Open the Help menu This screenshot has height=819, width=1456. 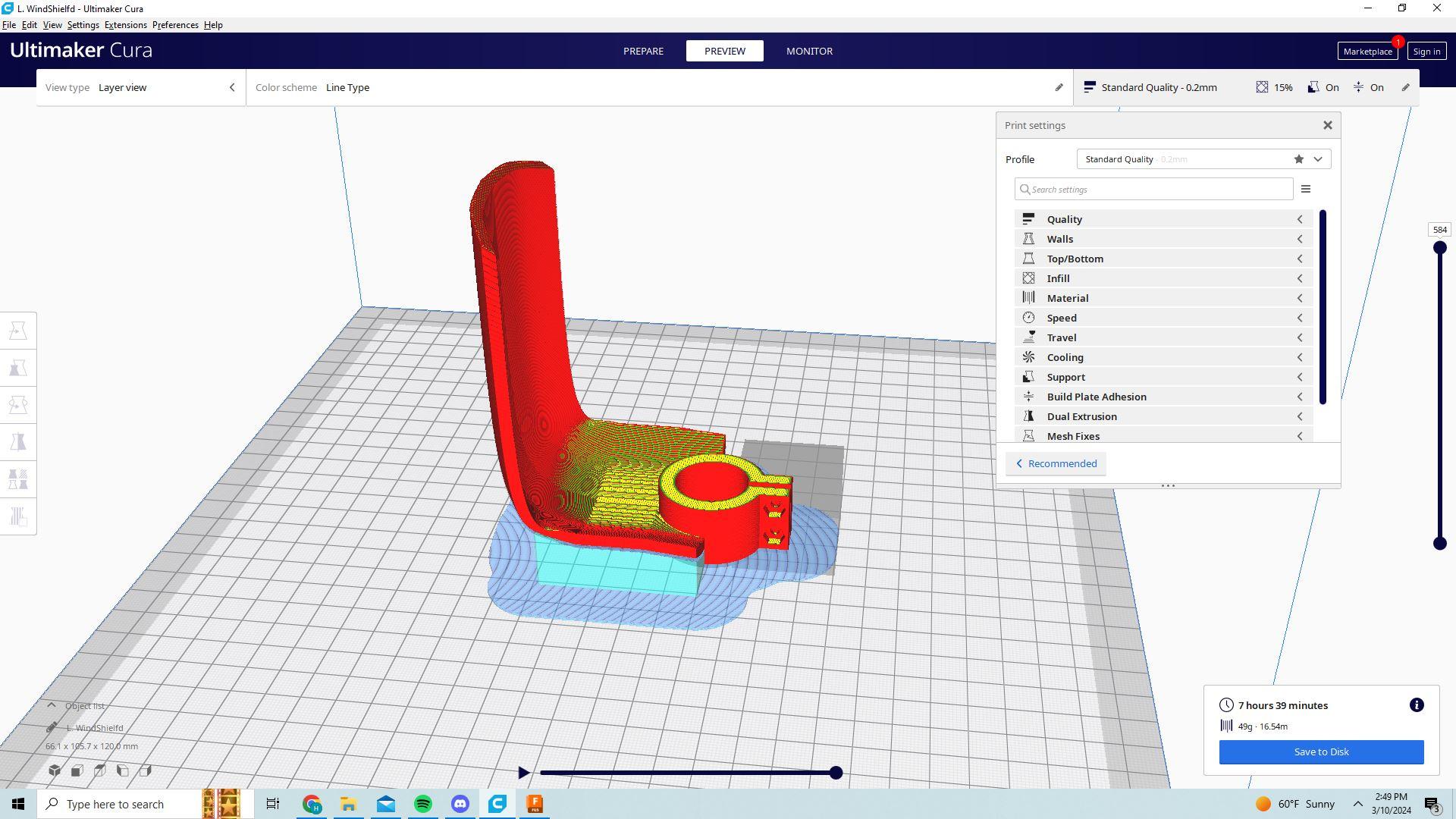point(213,25)
